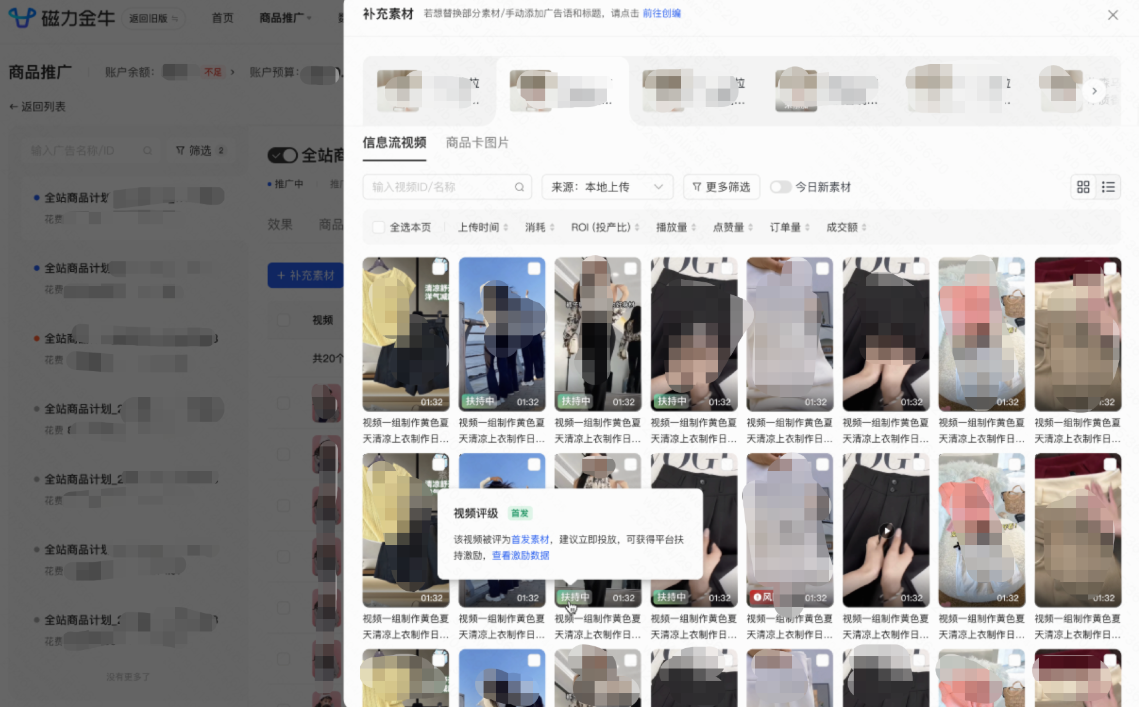Sort videos by 点赞量
The height and width of the screenshot is (707, 1139).
[x=732, y=227]
